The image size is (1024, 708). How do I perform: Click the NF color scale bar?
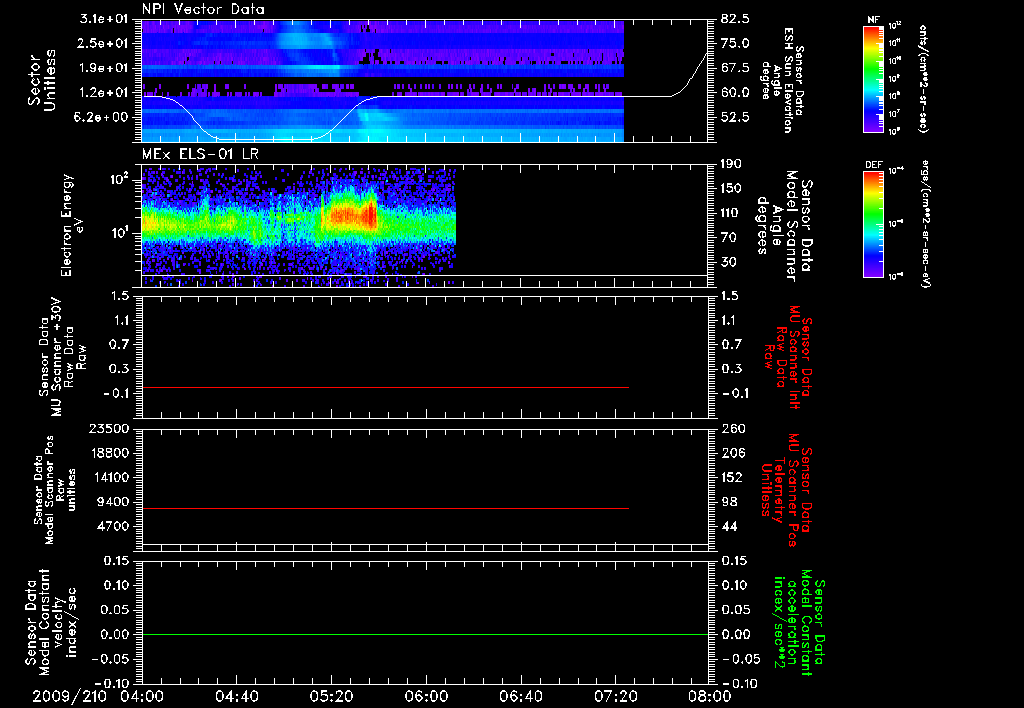pos(873,78)
